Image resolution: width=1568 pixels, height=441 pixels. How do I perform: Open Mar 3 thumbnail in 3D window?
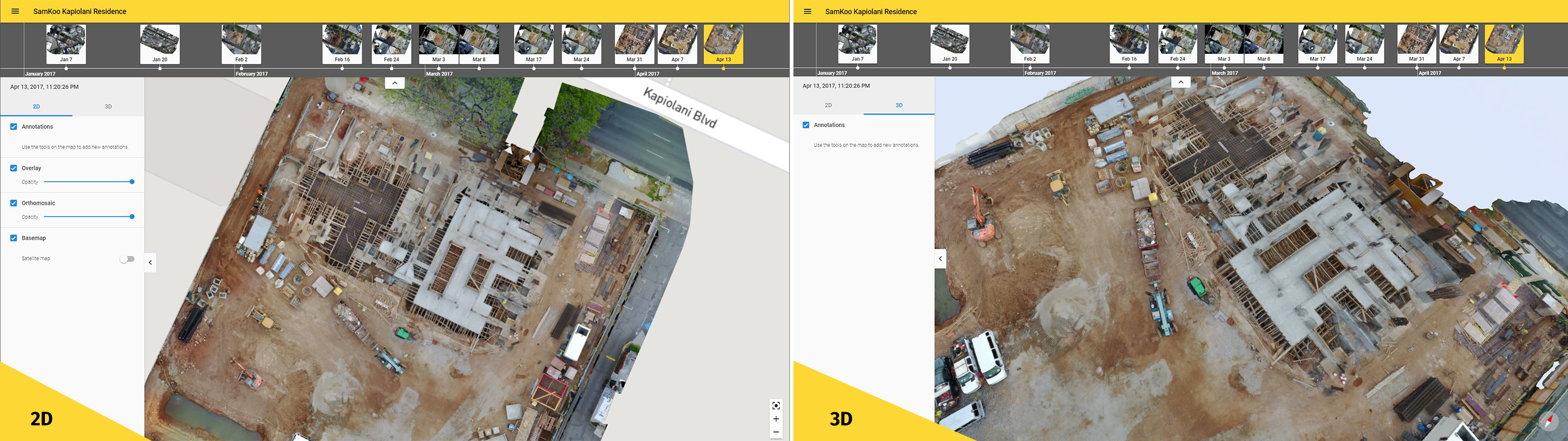[1224, 44]
